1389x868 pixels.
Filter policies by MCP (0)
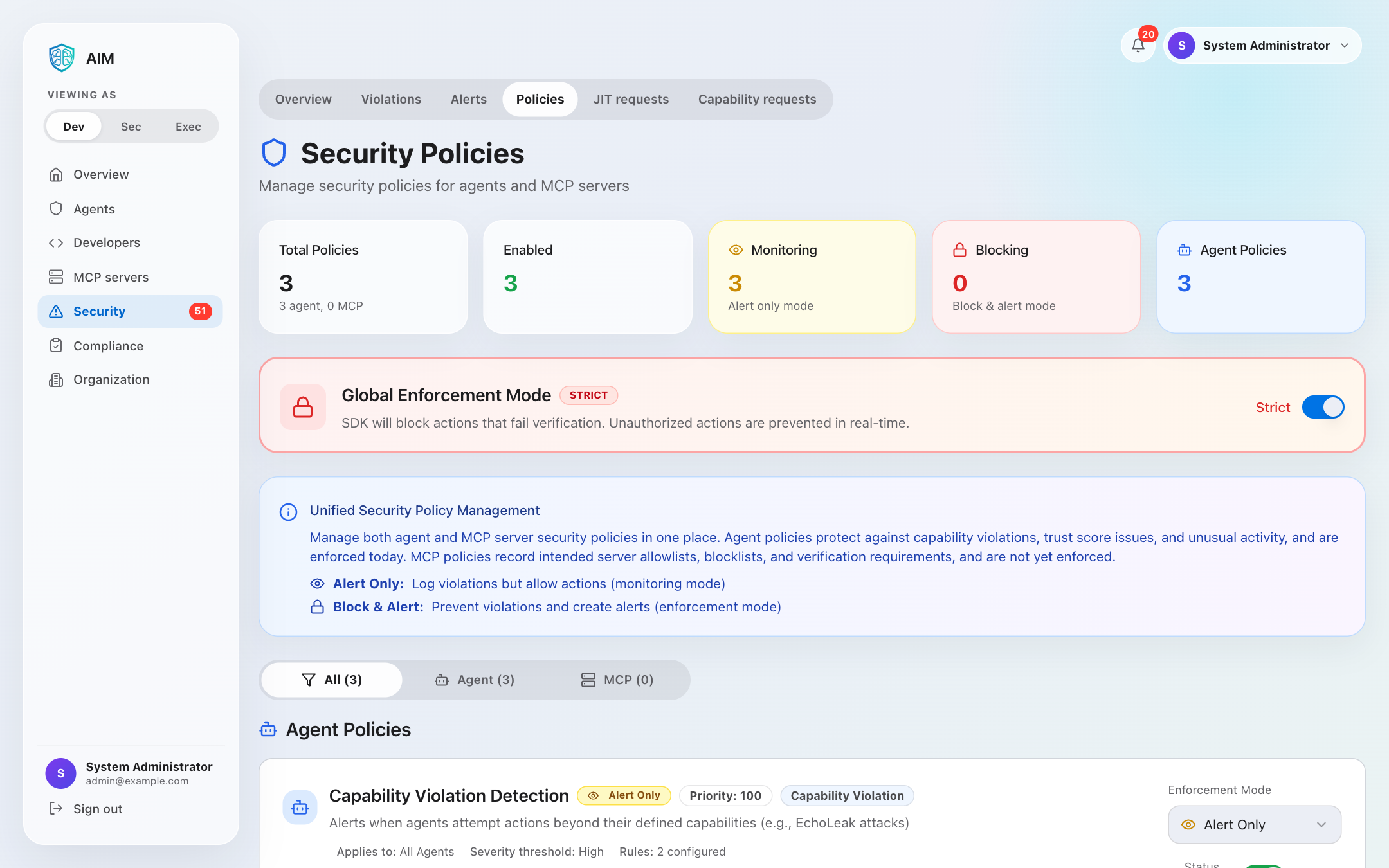pyautogui.click(x=617, y=680)
